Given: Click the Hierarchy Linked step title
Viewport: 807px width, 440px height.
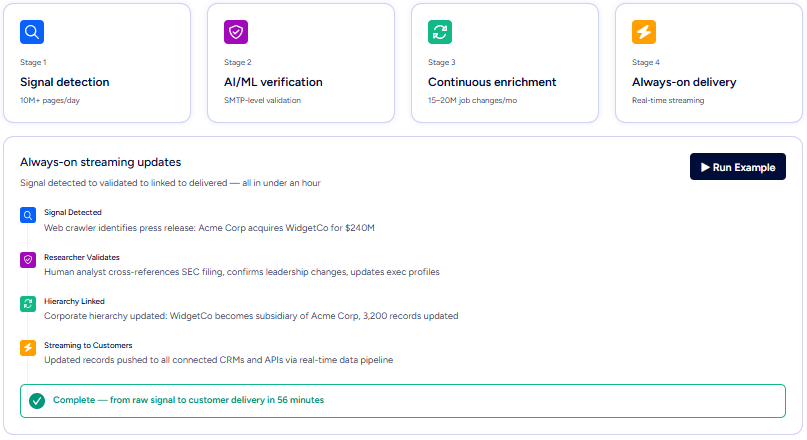Looking at the screenshot, I should tap(74, 301).
